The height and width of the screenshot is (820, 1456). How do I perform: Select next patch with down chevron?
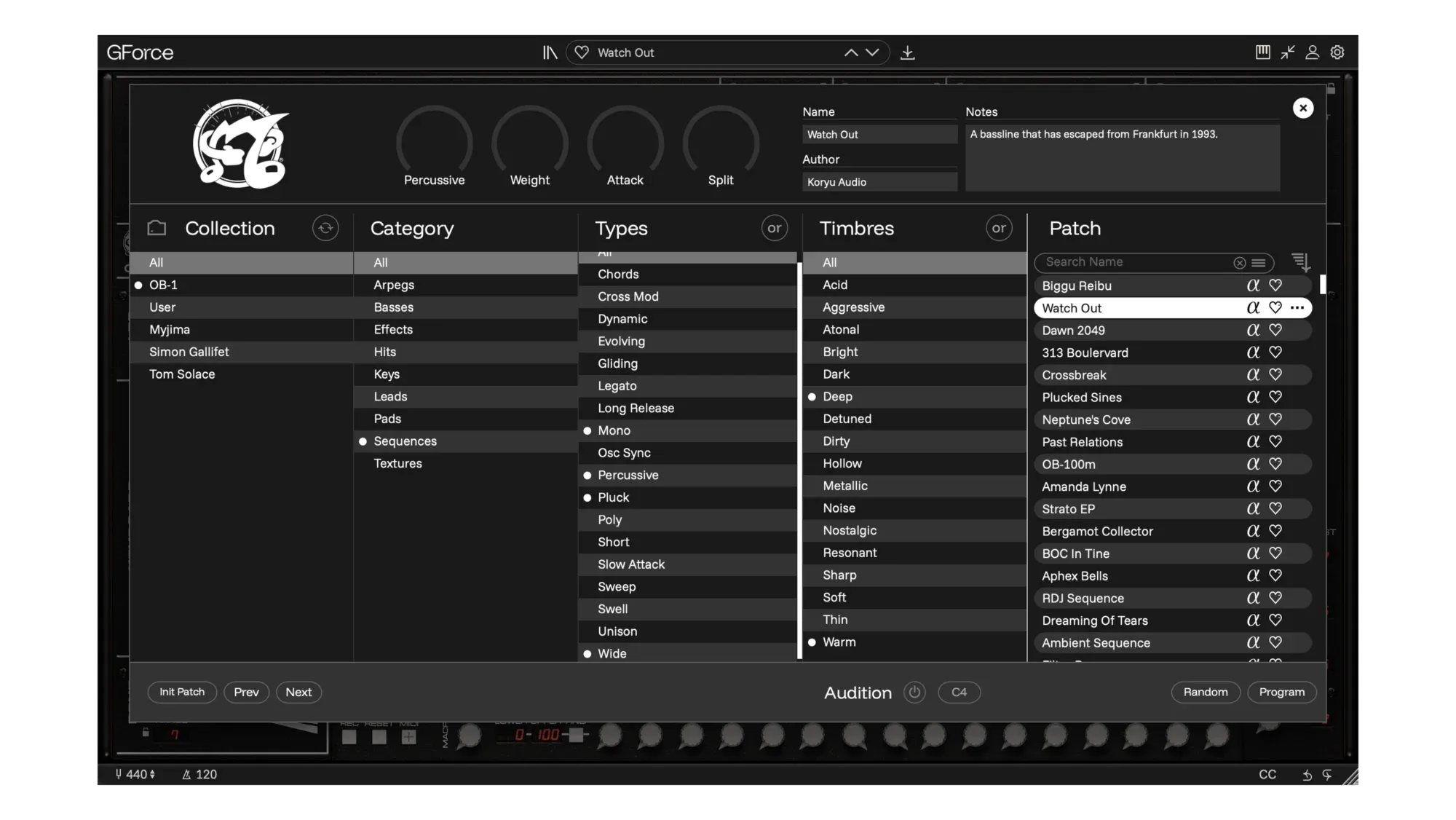[x=872, y=52]
